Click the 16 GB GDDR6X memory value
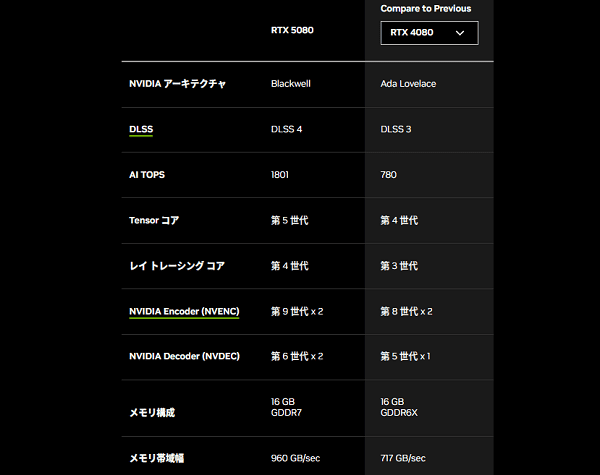Screen dimensions: 600x475 399,407
